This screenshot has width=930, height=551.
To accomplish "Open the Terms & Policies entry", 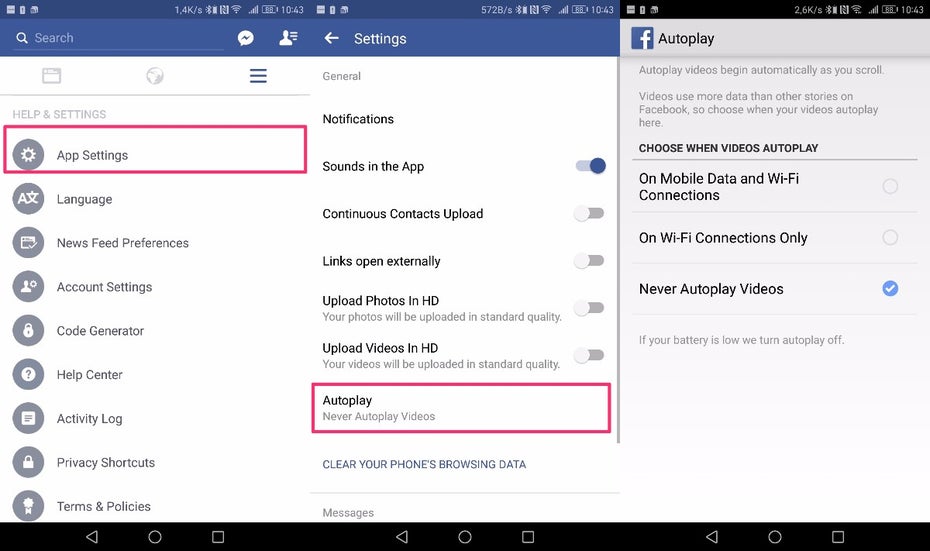I will [x=155, y=506].
